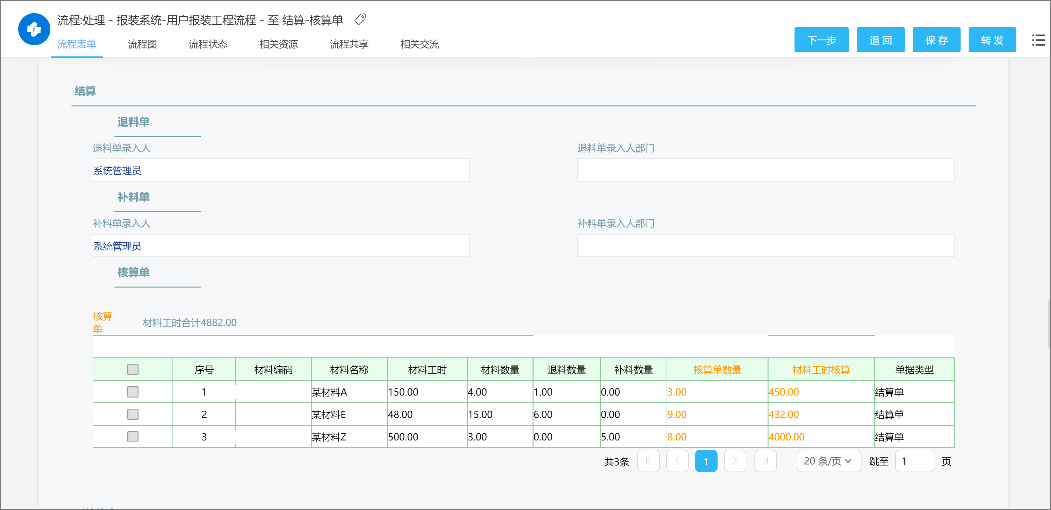Image resolution: width=1051 pixels, height=510 pixels.
Task: Click the 退回 button
Action: pyautogui.click(x=881, y=40)
